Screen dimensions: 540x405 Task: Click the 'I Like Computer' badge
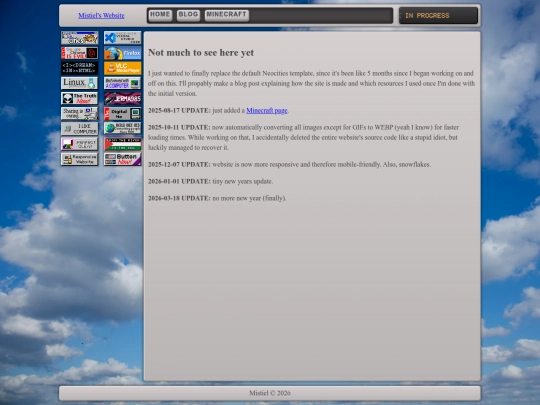coord(80,129)
